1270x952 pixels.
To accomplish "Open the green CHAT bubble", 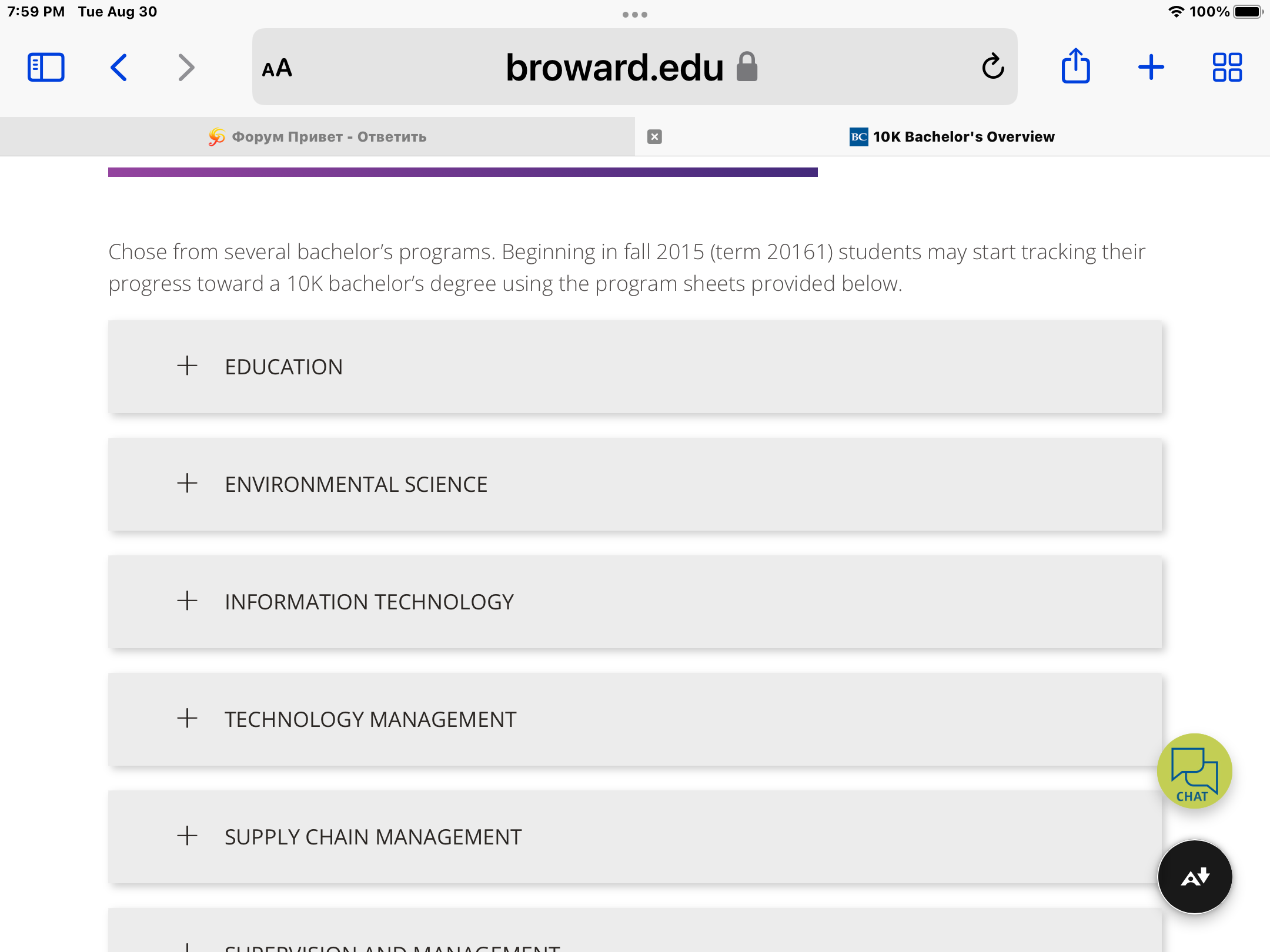I will click(x=1194, y=771).
